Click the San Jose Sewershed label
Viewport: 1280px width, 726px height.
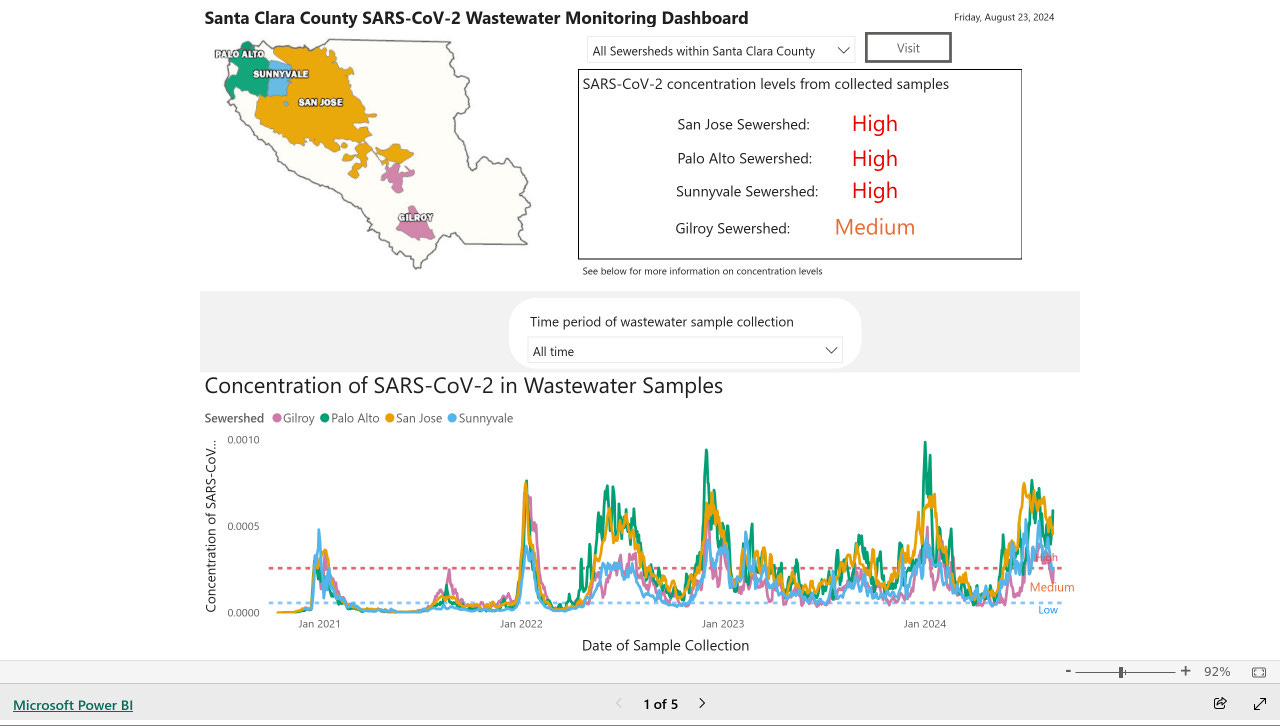[x=743, y=125]
